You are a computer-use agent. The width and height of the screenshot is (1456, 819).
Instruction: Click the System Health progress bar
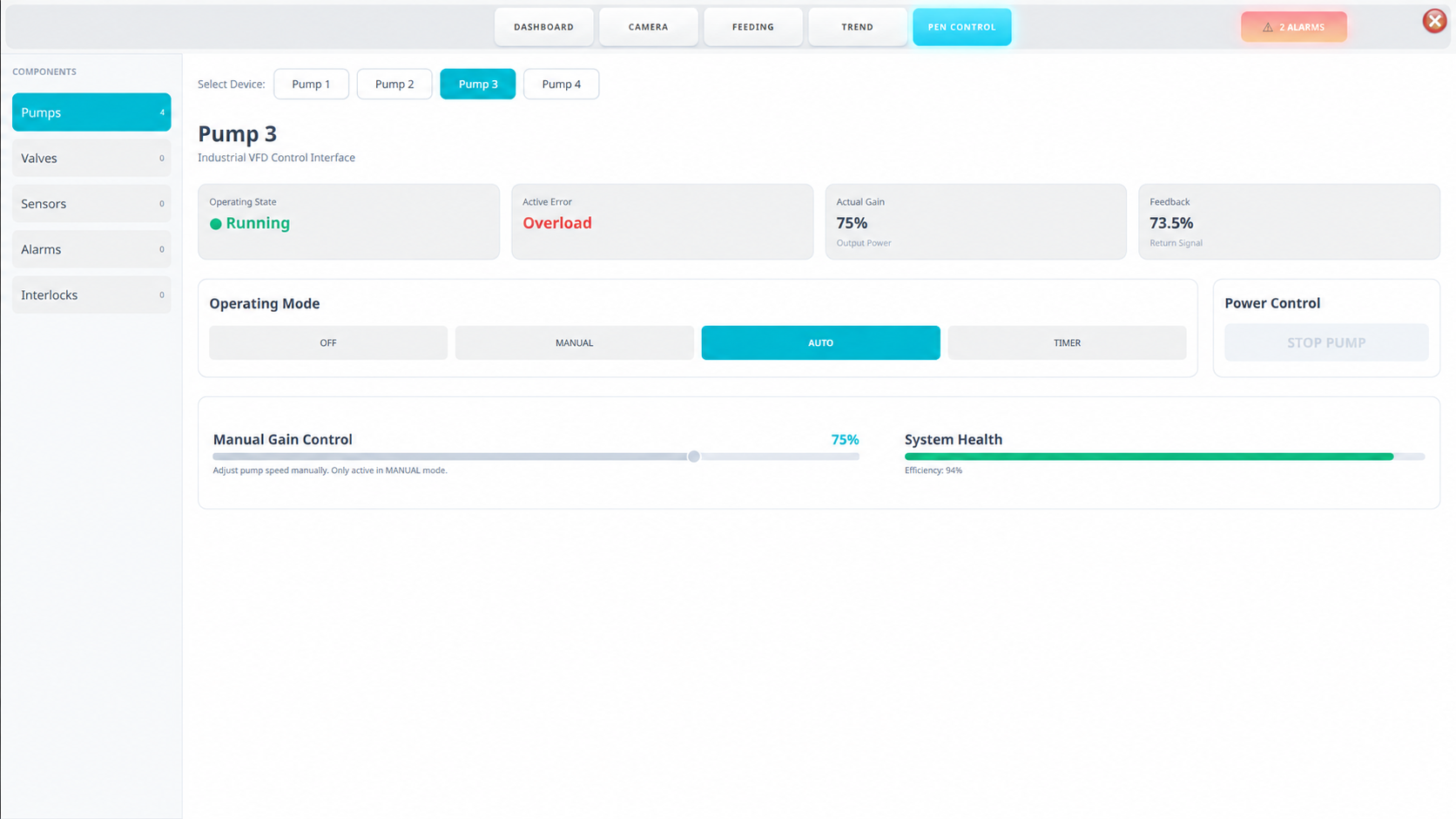point(1164,457)
